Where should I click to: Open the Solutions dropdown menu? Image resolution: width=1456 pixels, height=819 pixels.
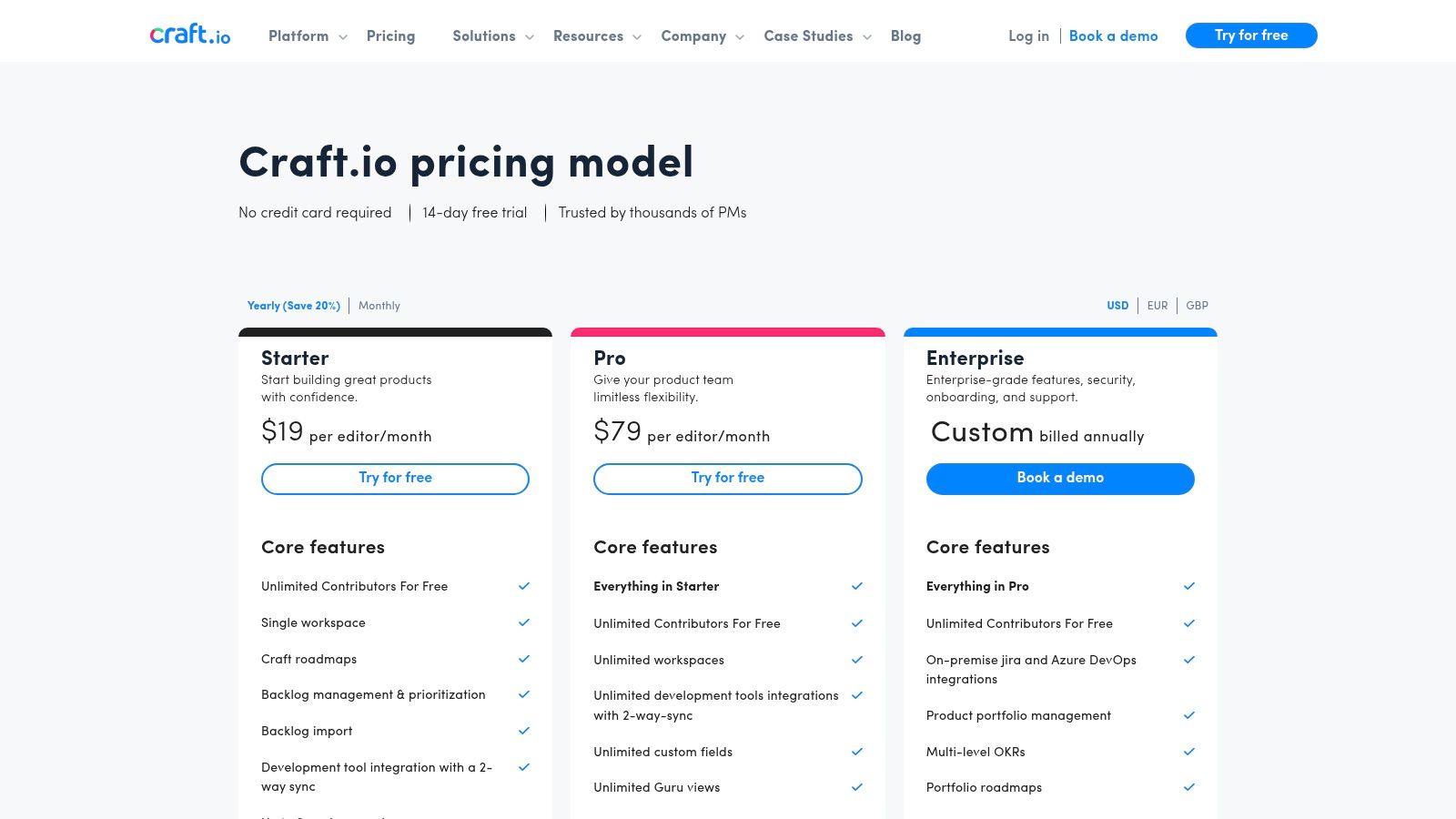[484, 36]
